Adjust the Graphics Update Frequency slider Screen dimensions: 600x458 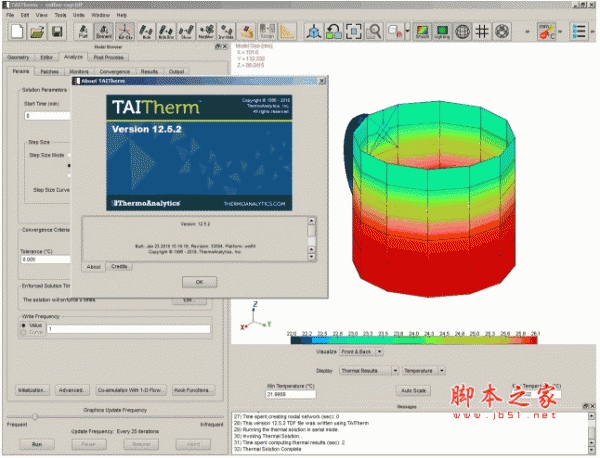tap(36, 416)
